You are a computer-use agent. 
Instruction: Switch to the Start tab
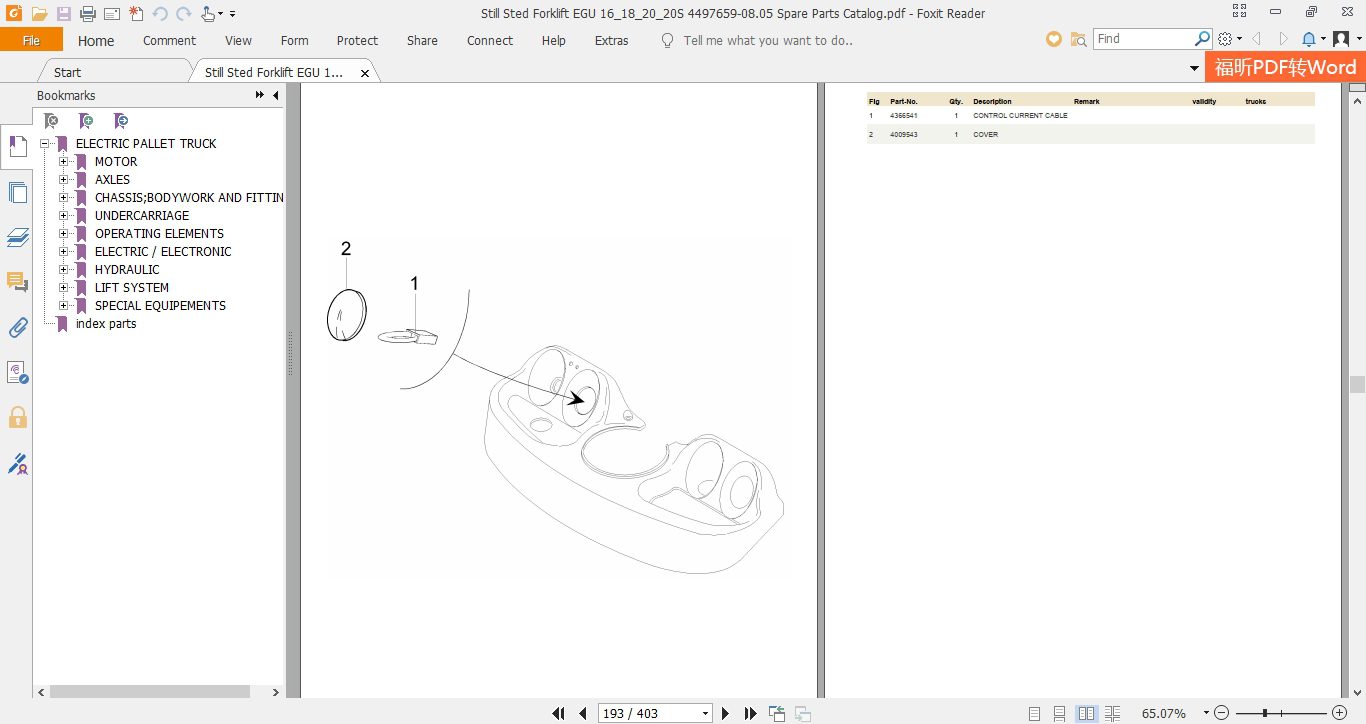[68, 72]
